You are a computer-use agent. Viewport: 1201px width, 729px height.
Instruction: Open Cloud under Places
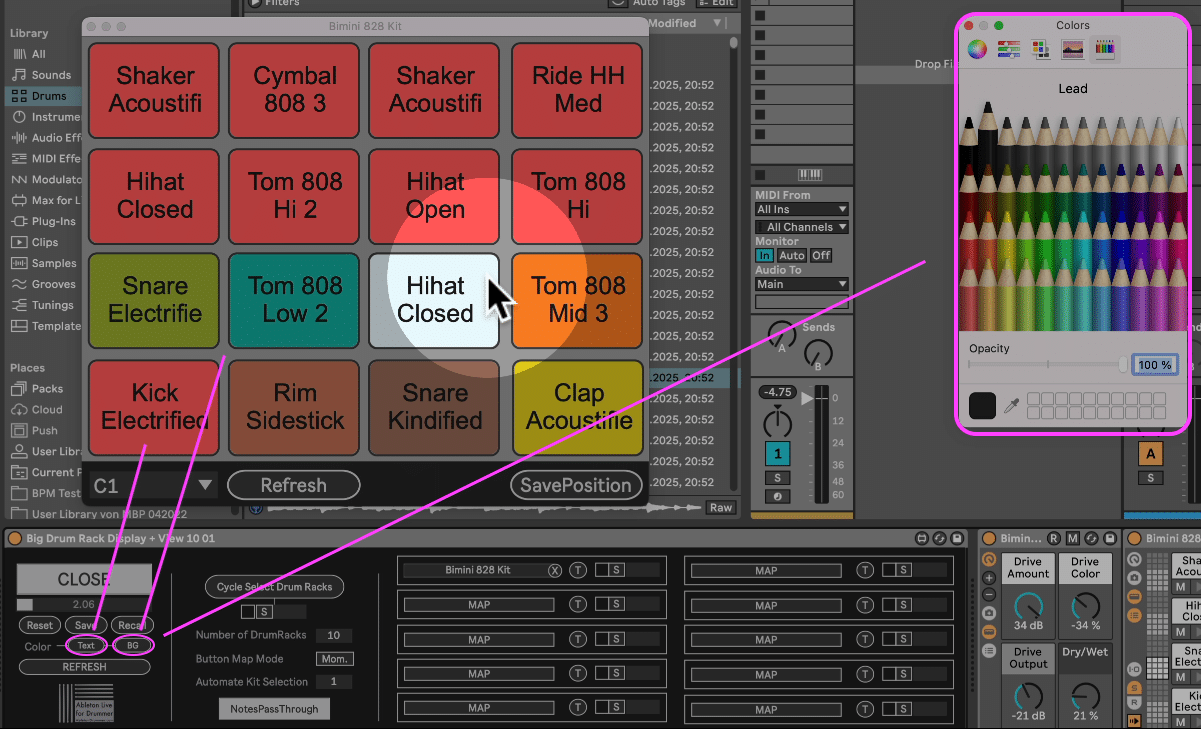(47, 410)
